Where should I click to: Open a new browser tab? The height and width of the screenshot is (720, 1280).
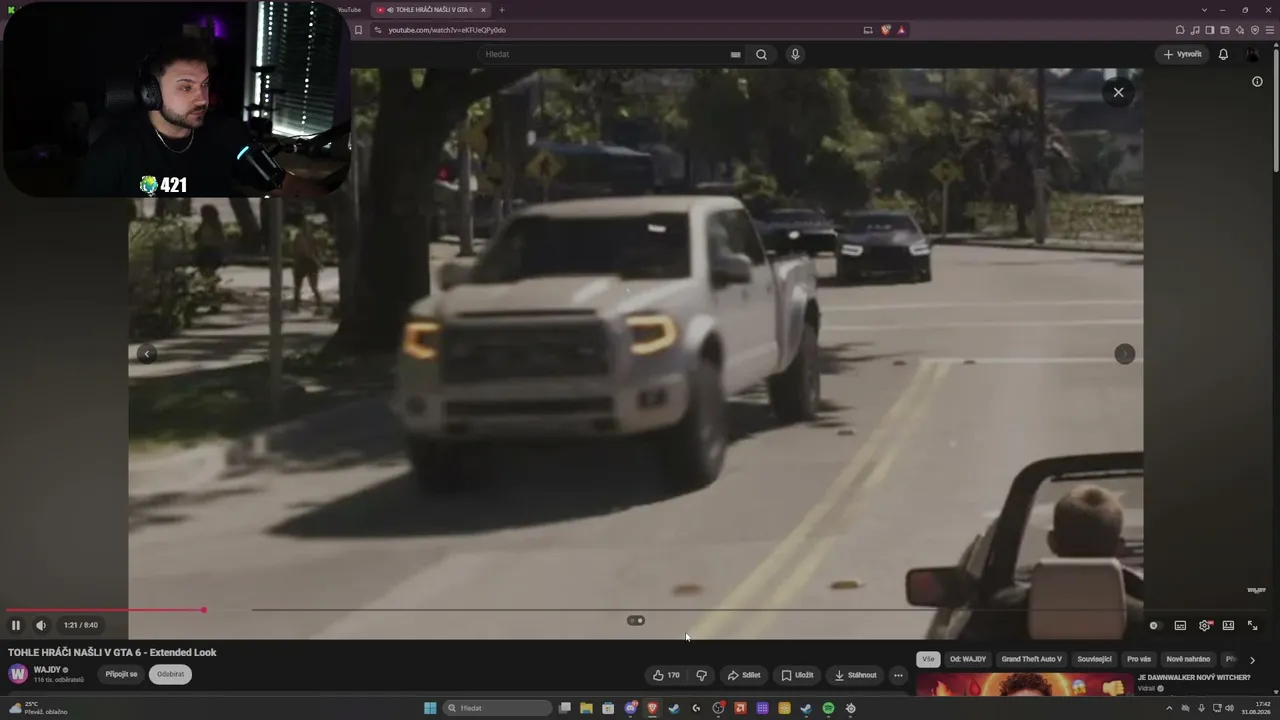[x=502, y=10]
